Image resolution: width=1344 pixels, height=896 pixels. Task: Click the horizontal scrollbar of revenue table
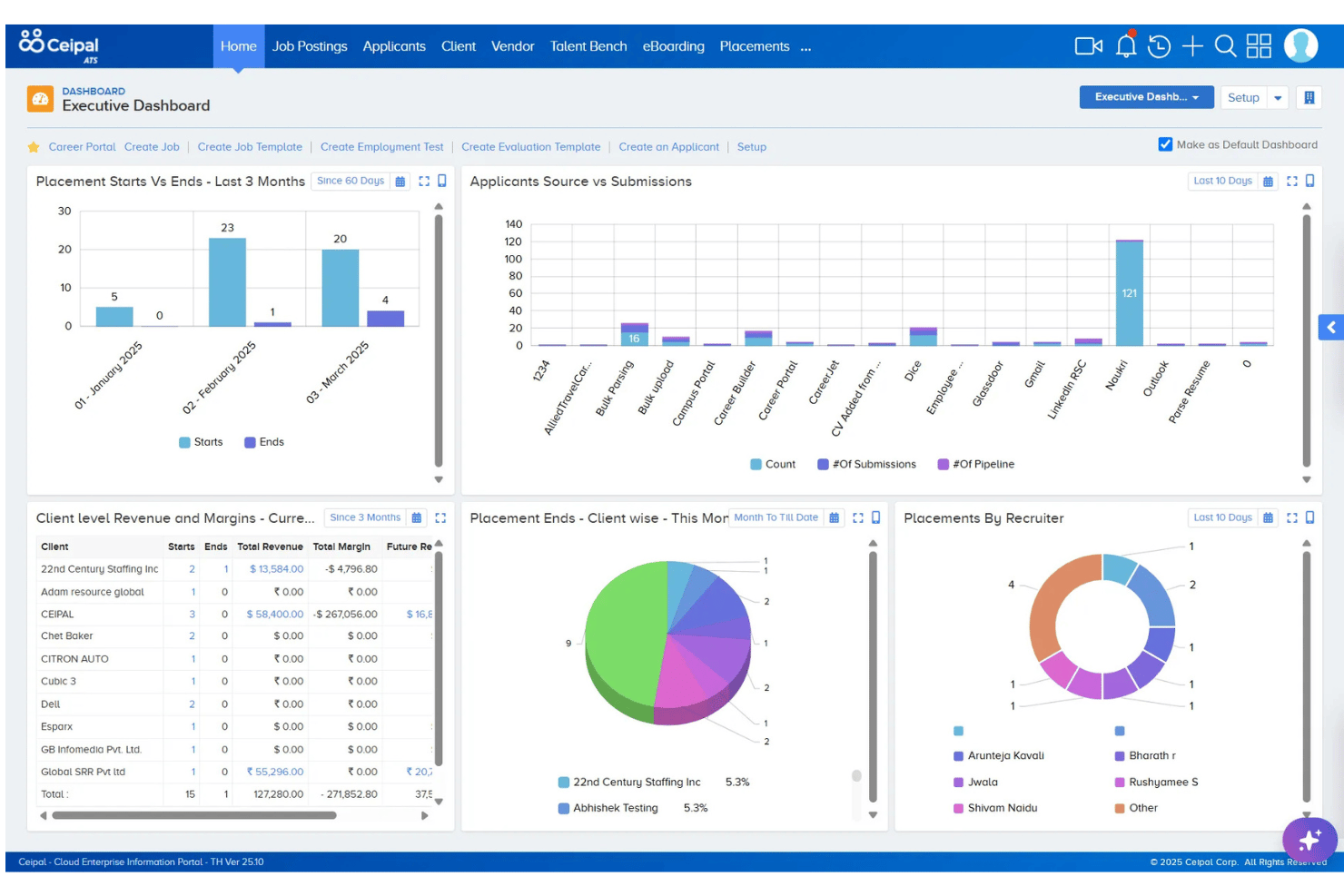click(194, 815)
